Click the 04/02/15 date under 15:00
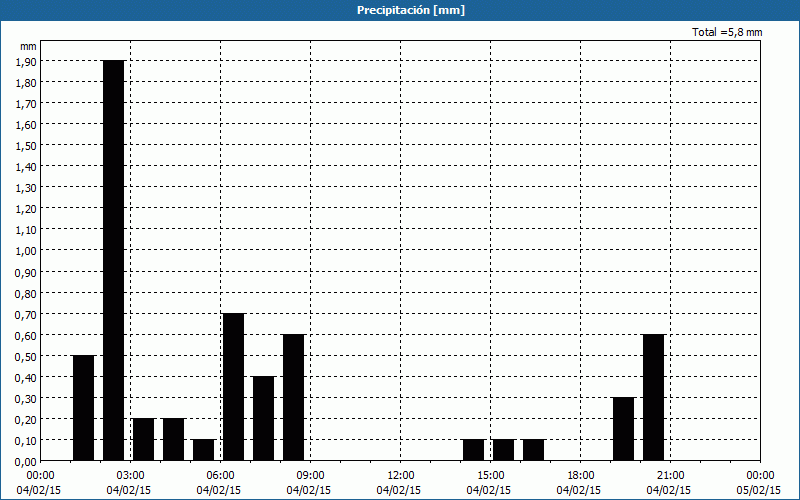The height and width of the screenshot is (500, 800). click(x=489, y=490)
